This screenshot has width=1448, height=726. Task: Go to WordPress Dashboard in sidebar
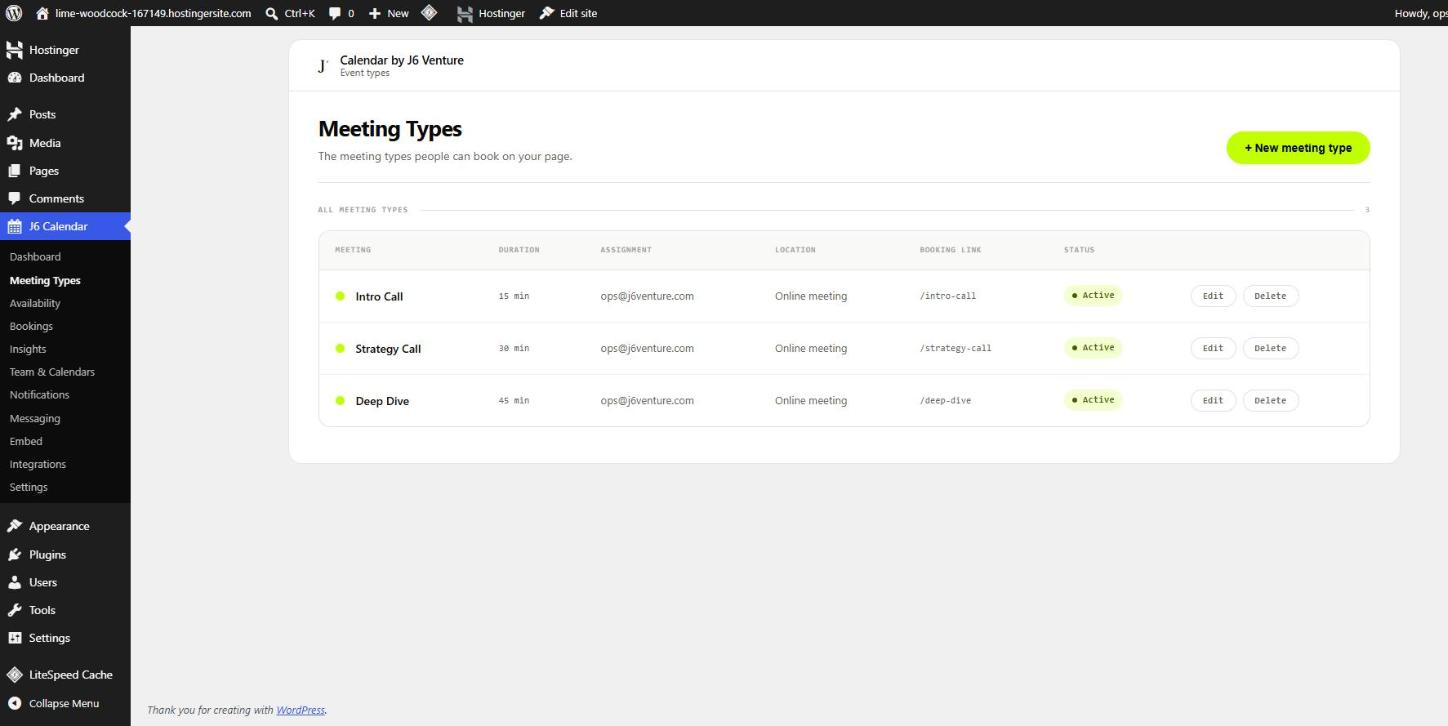pos(65,78)
